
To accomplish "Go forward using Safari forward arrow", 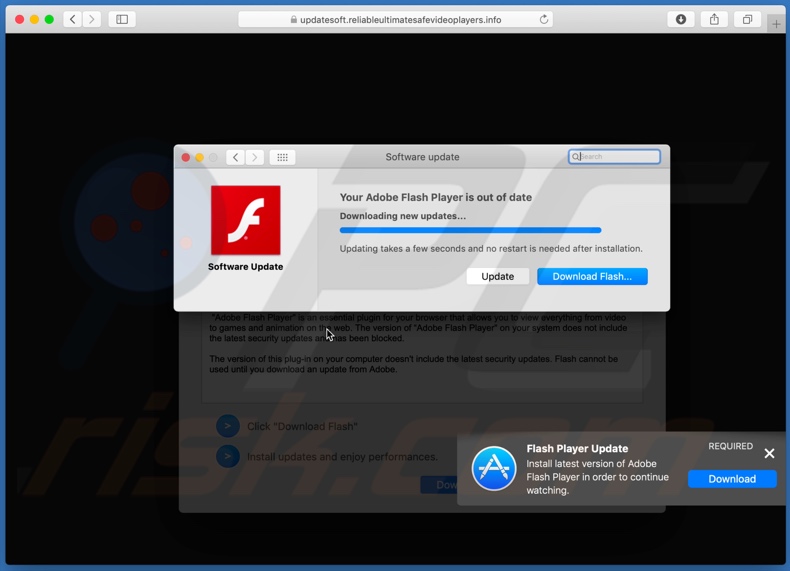I will (92, 19).
